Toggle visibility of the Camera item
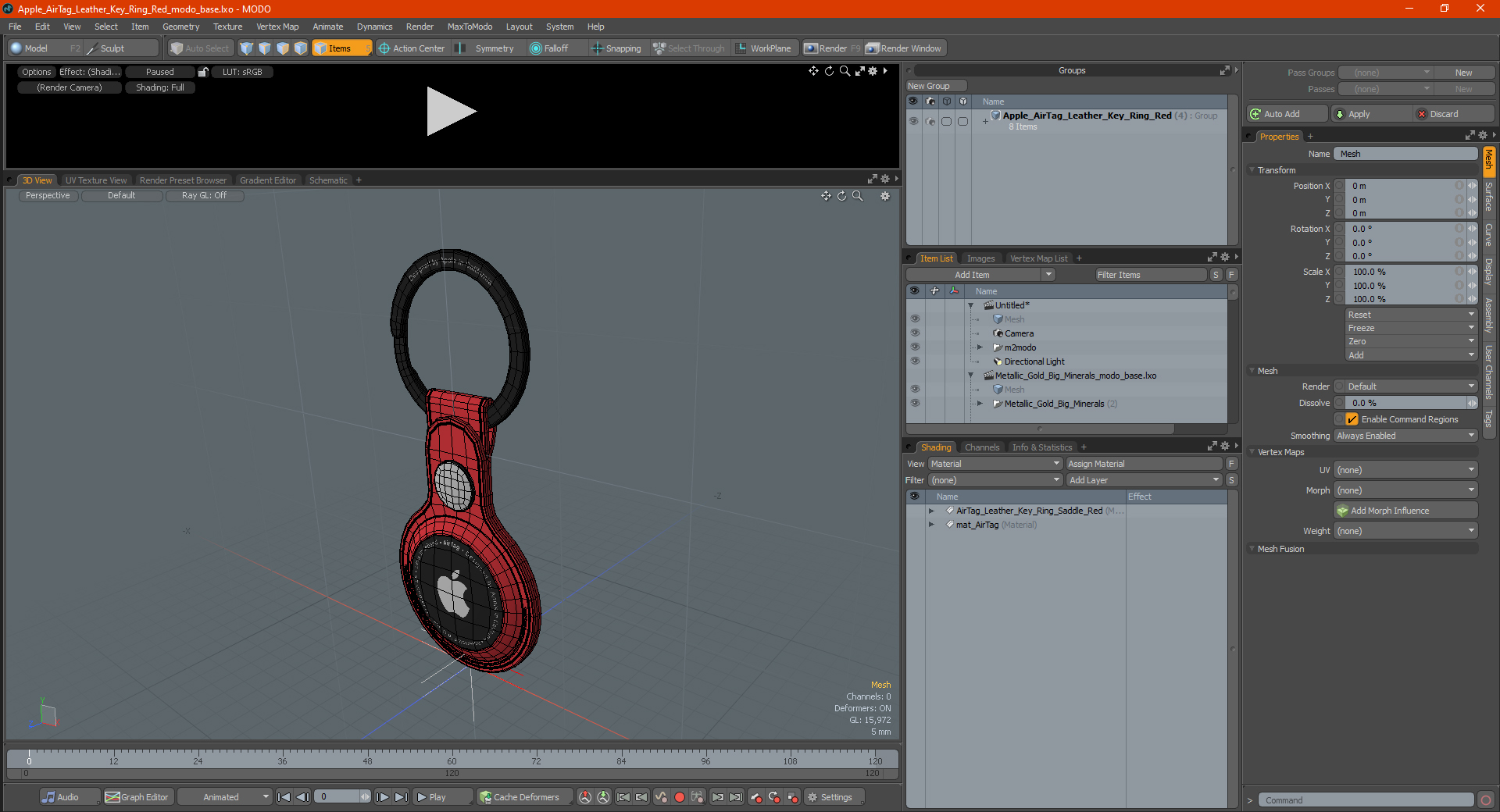Screen dimensions: 1500x812 pyautogui.click(x=915, y=333)
